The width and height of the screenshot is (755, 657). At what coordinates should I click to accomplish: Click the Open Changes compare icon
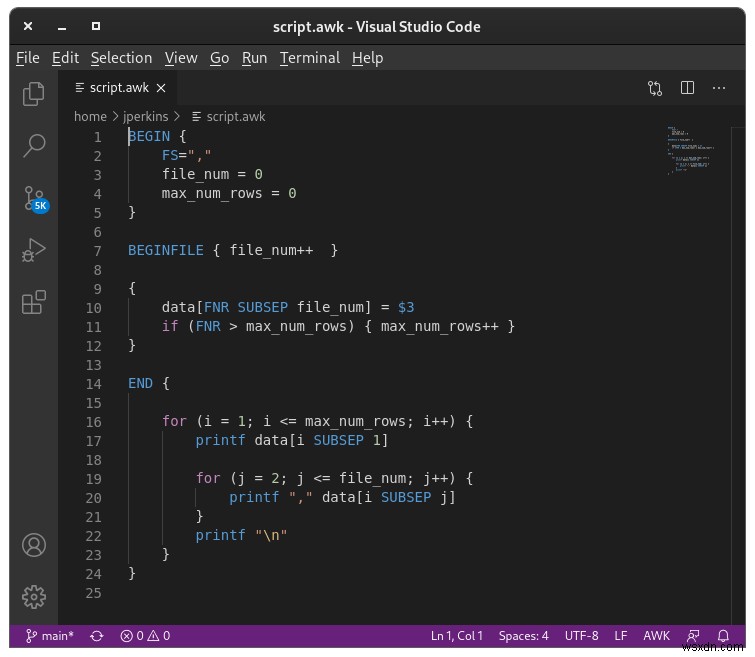(x=654, y=88)
